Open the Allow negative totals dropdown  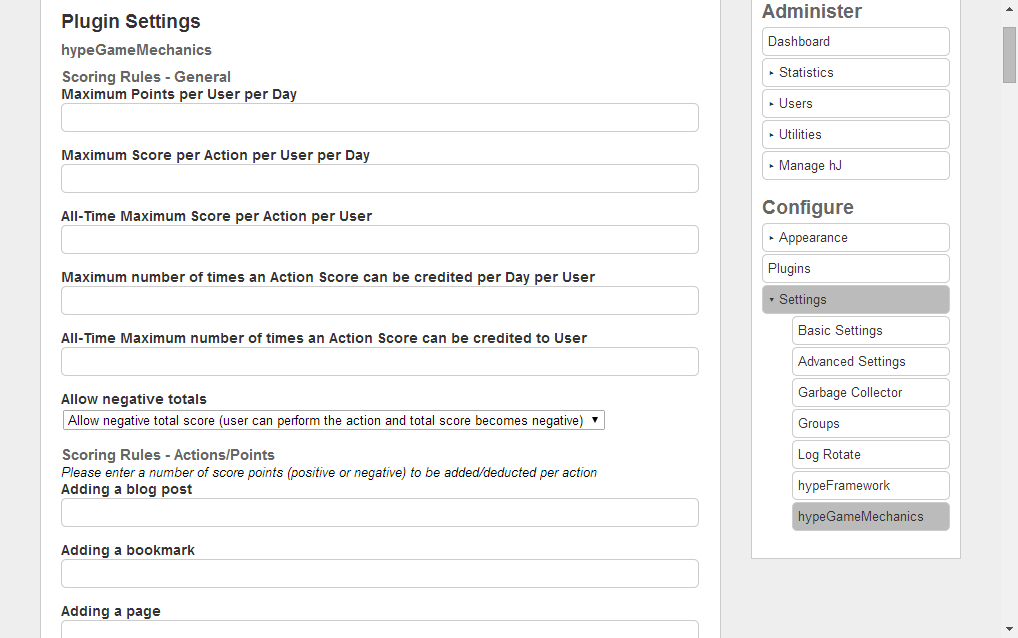click(333, 421)
